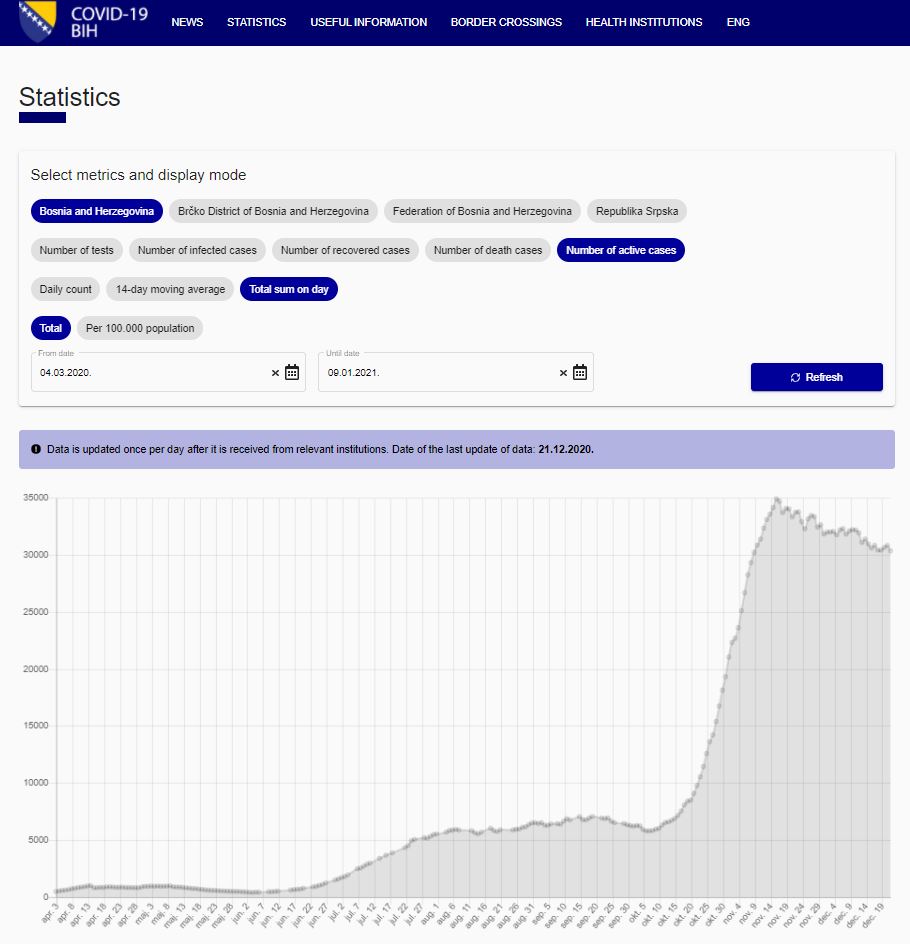The height and width of the screenshot is (944, 910).
Task: Clear the From date with X icon
Action: tap(276, 373)
